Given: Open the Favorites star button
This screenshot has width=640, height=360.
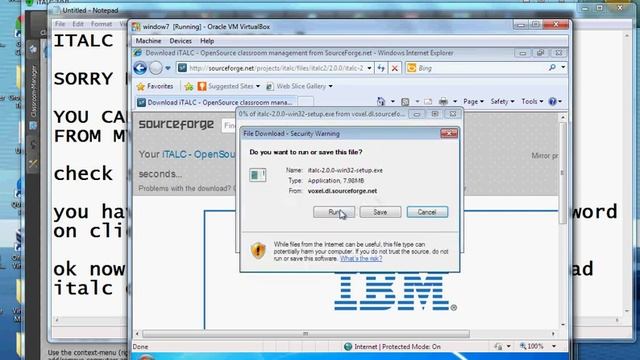Looking at the screenshot, I should pyautogui.click(x=155, y=87).
